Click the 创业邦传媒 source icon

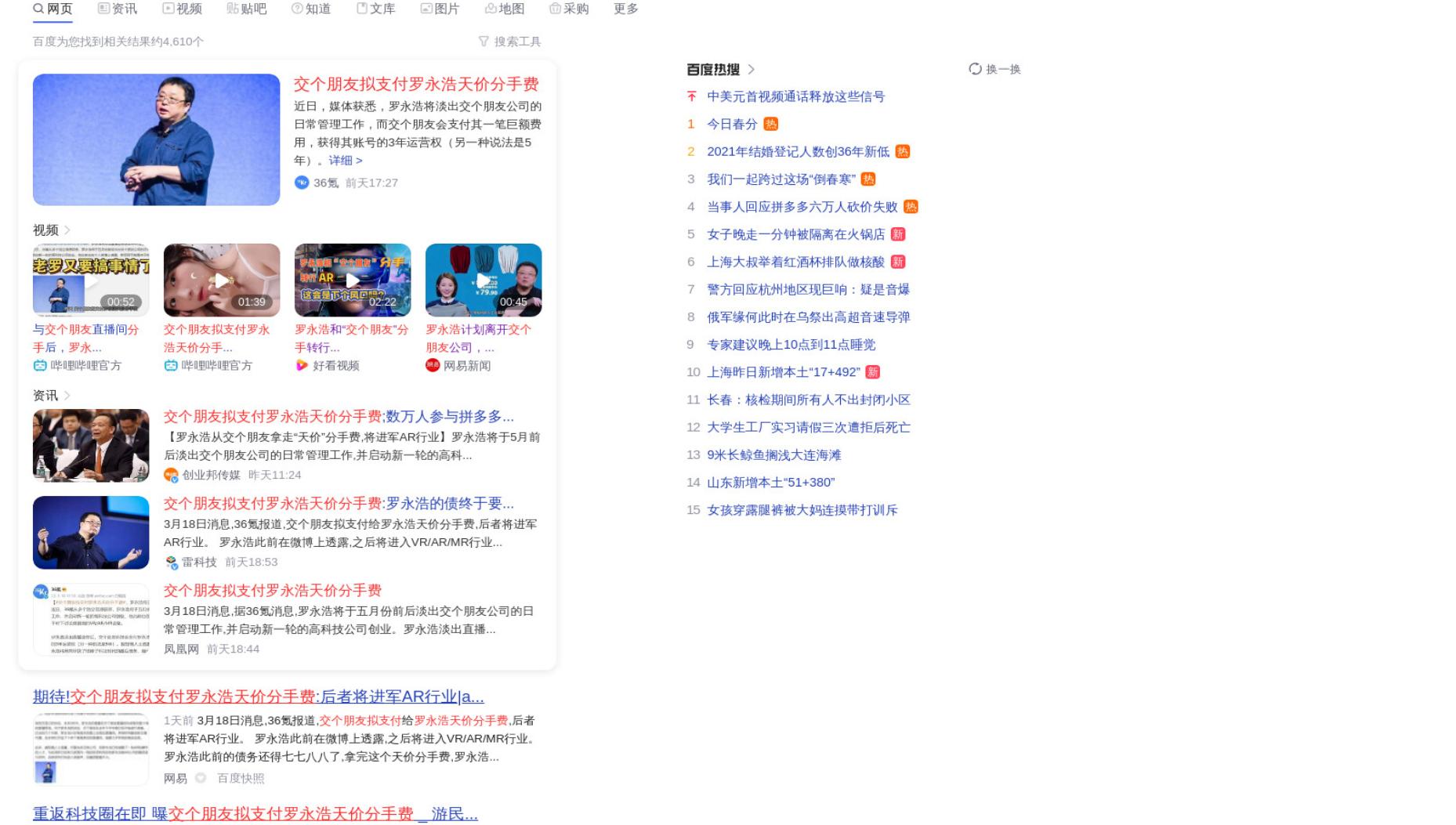[171, 475]
